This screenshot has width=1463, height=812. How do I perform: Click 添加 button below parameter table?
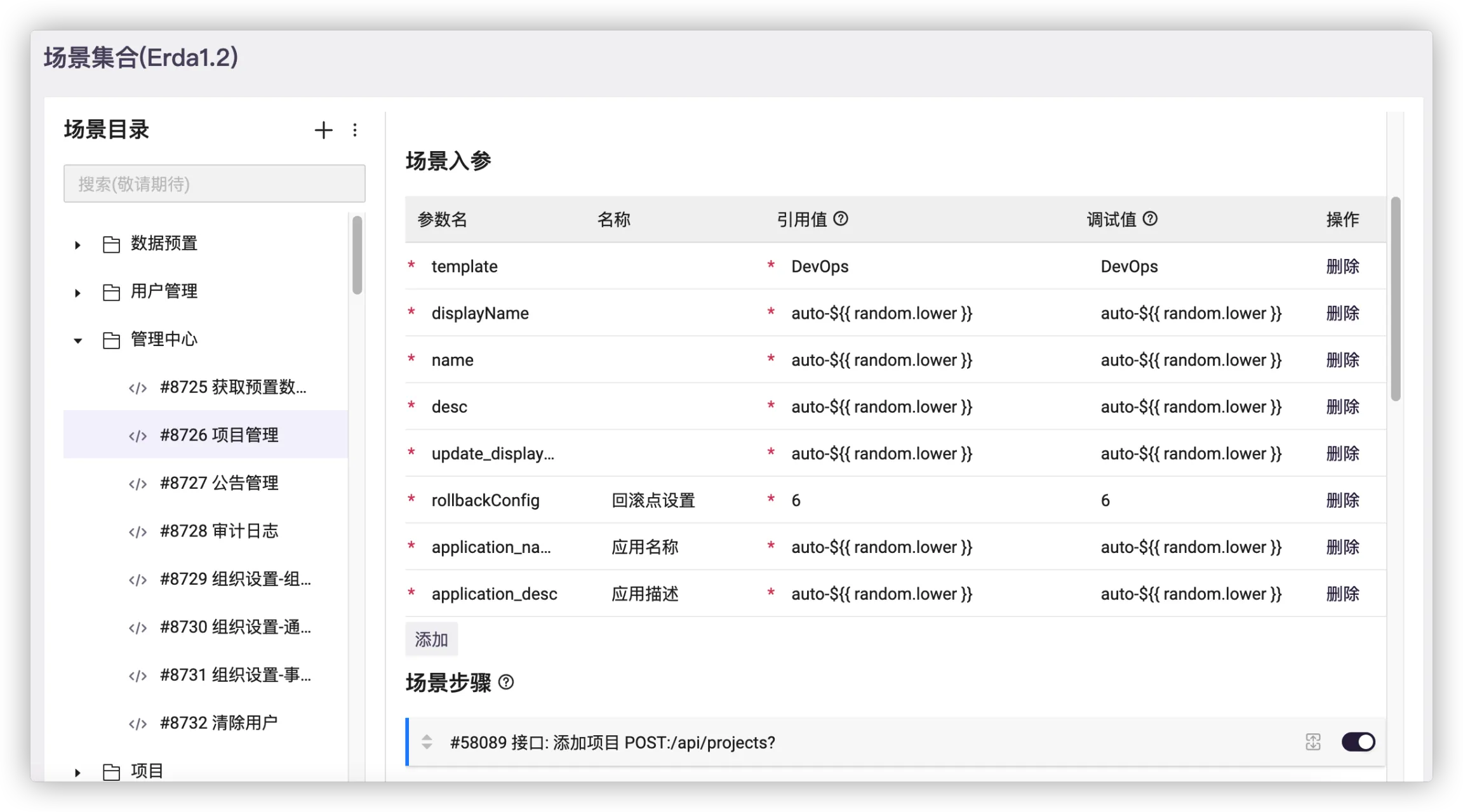(431, 639)
